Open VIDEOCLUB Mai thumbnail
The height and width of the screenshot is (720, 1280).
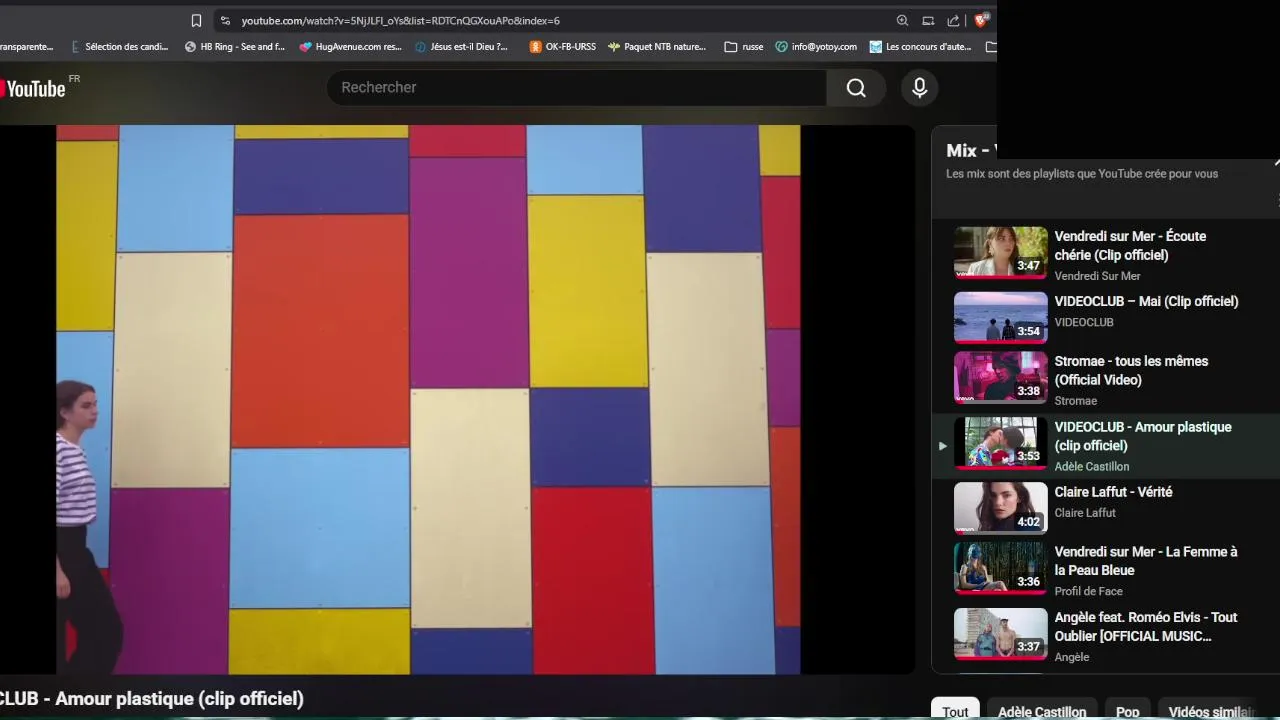point(1000,318)
